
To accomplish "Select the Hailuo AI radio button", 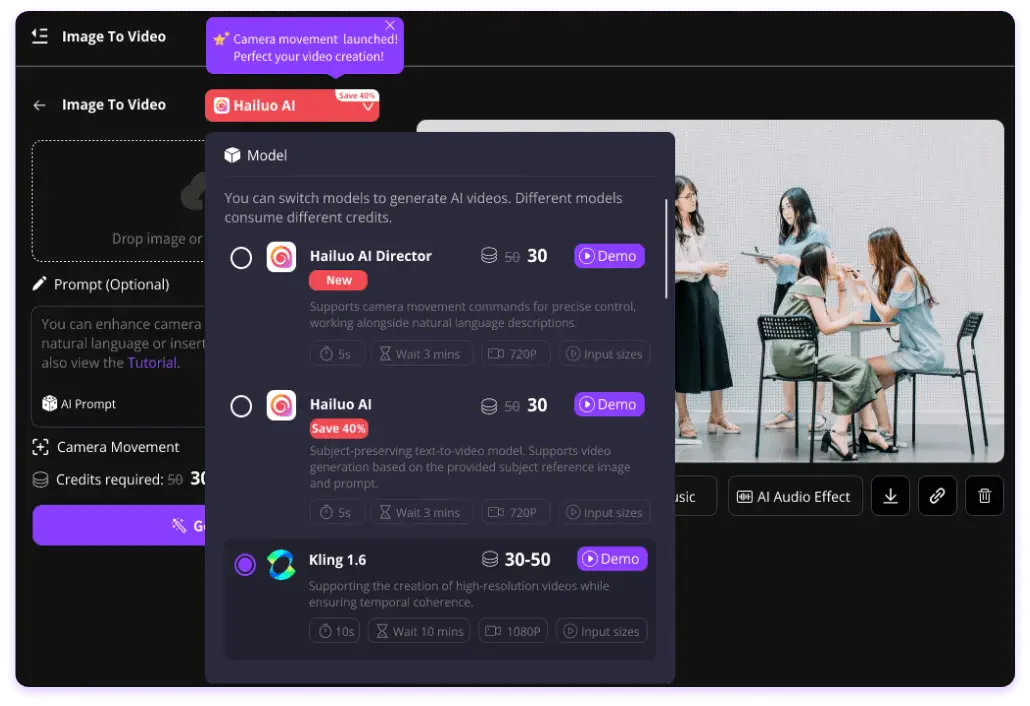I will [x=241, y=406].
